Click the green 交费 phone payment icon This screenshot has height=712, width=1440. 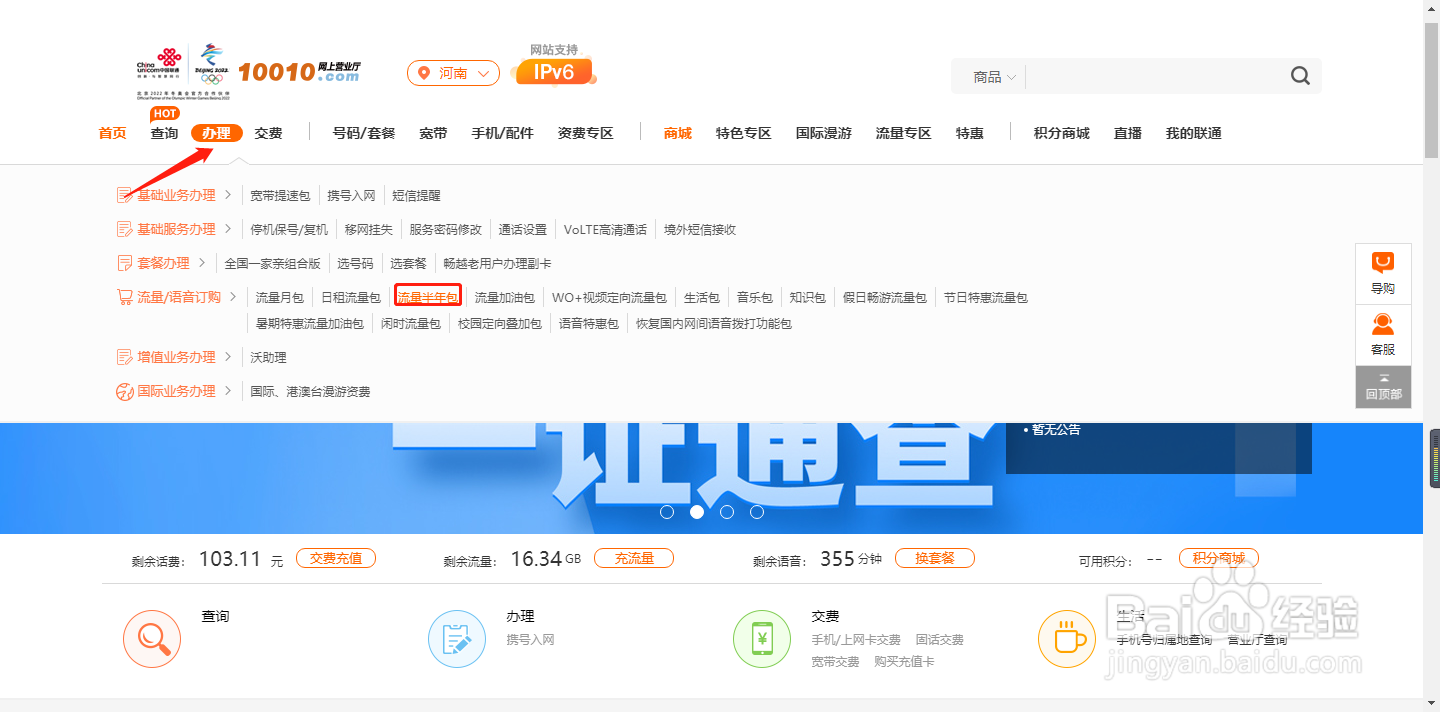coord(762,638)
